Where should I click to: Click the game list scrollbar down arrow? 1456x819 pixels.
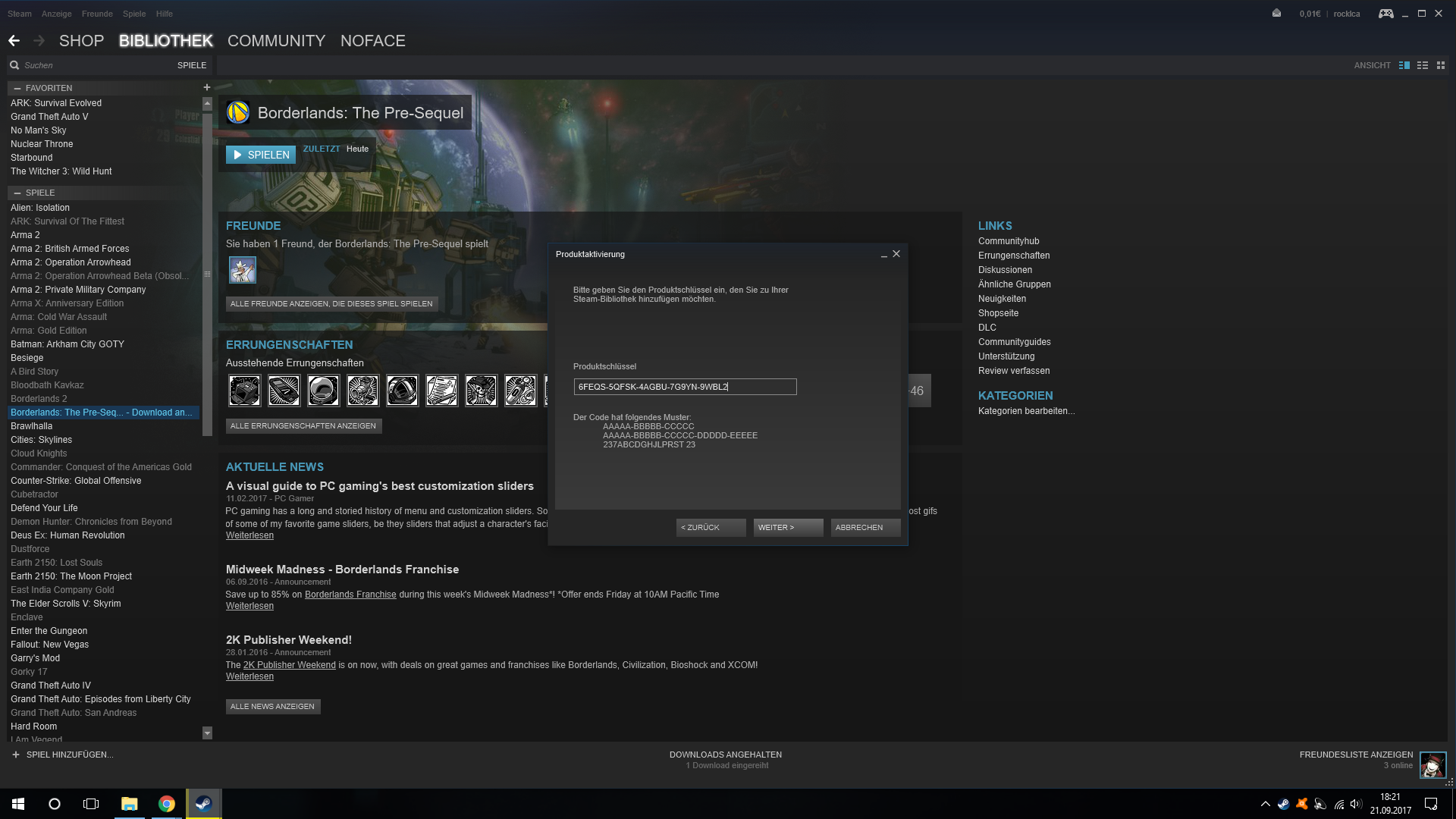tap(207, 733)
